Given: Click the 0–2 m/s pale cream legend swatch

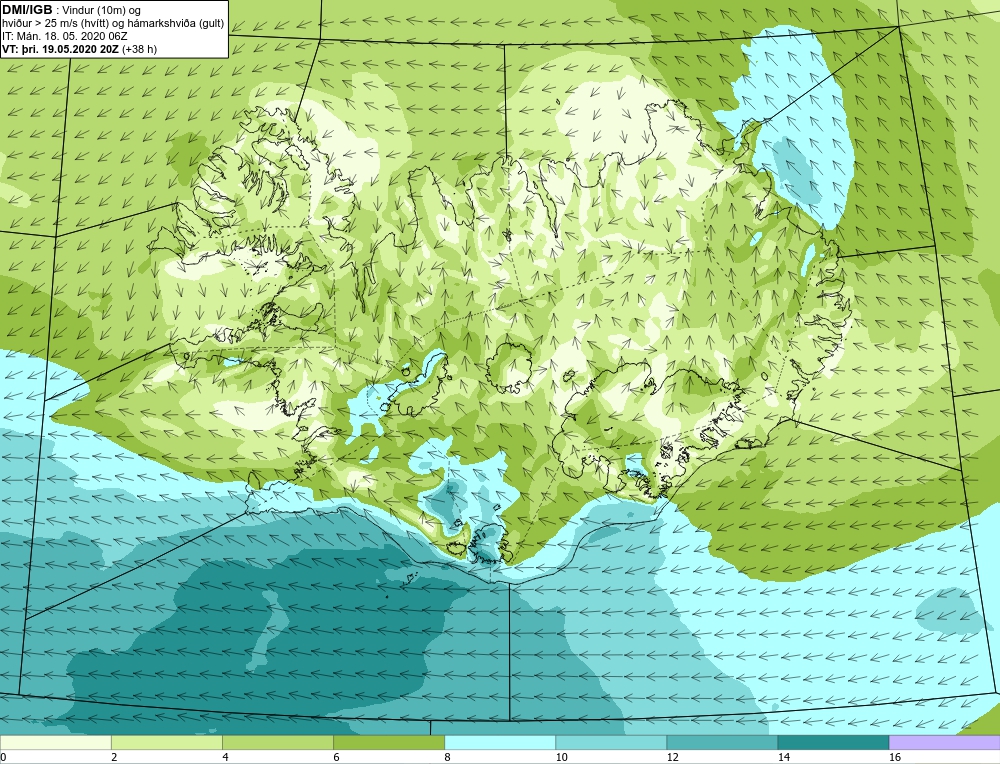Looking at the screenshot, I should pyautogui.click(x=55, y=742).
